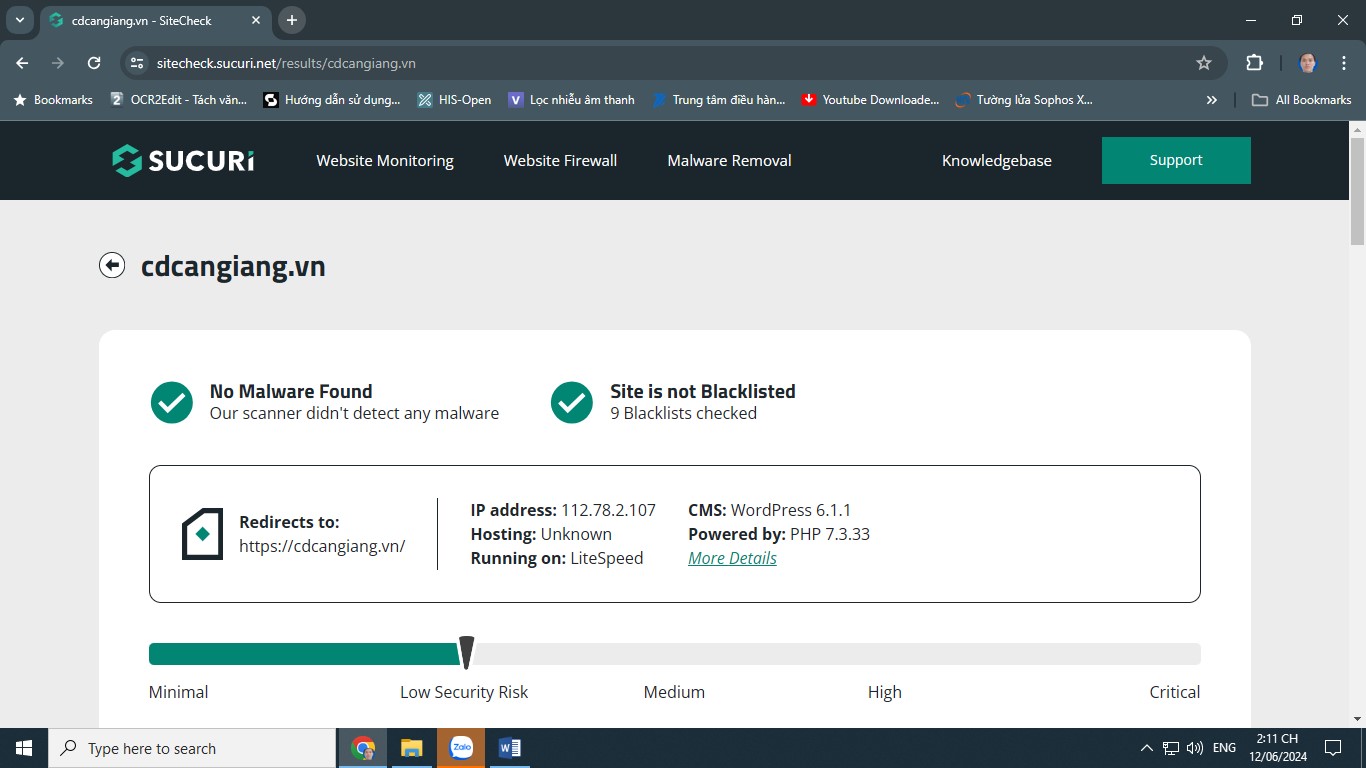Screen dimensions: 1366x768
Task: Click the PHP 7.3.33 text
Action: [830, 534]
